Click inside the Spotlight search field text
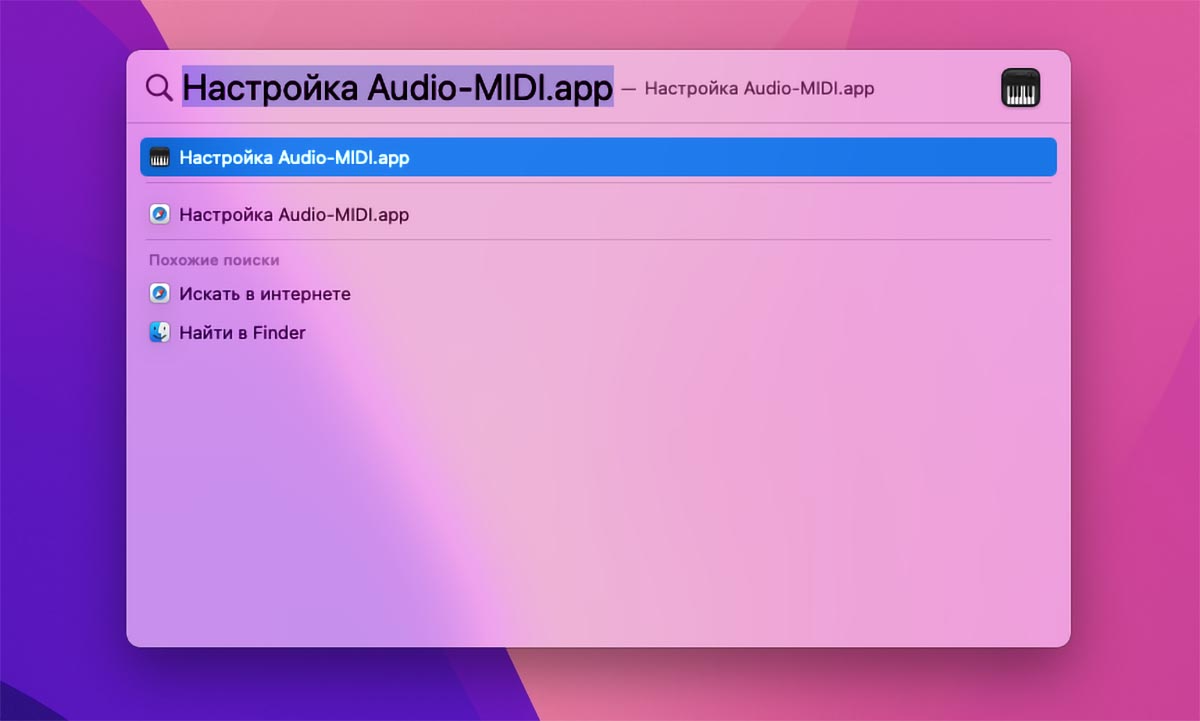Image resolution: width=1200 pixels, height=721 pixels. click(397, 88)
